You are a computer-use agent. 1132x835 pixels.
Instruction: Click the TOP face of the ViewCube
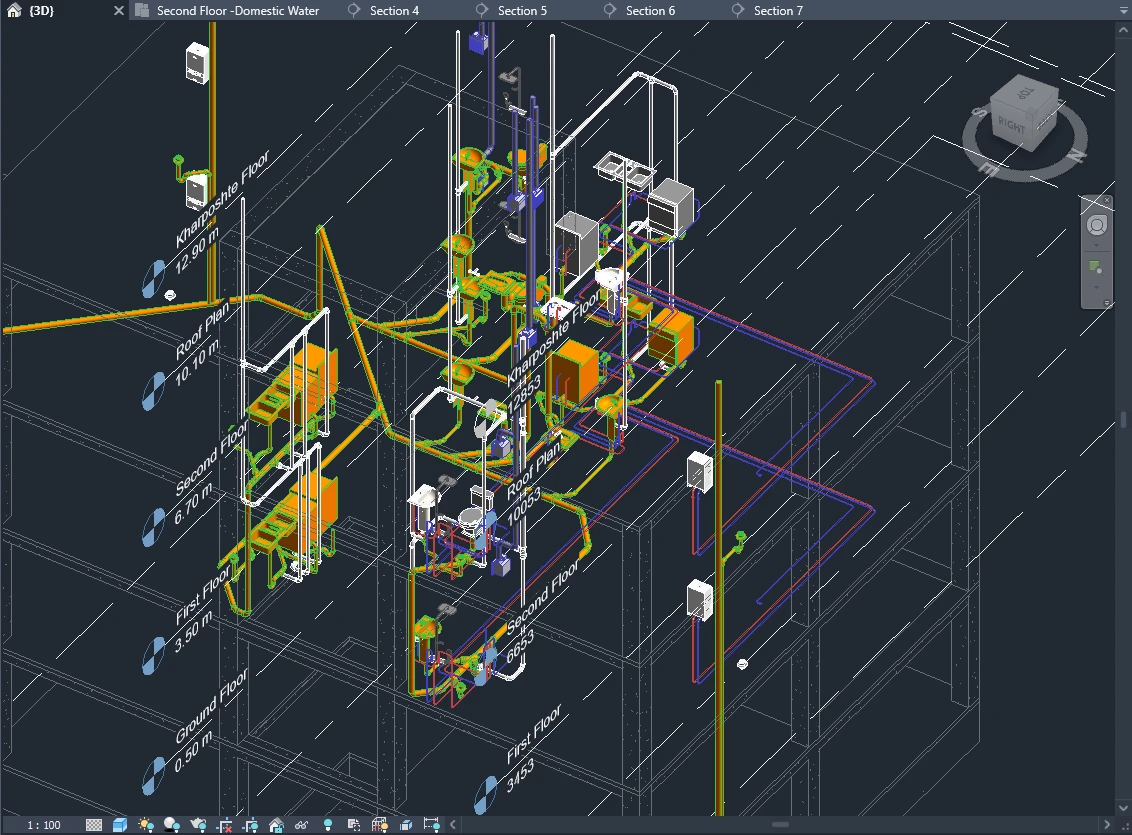point(1023,94)
